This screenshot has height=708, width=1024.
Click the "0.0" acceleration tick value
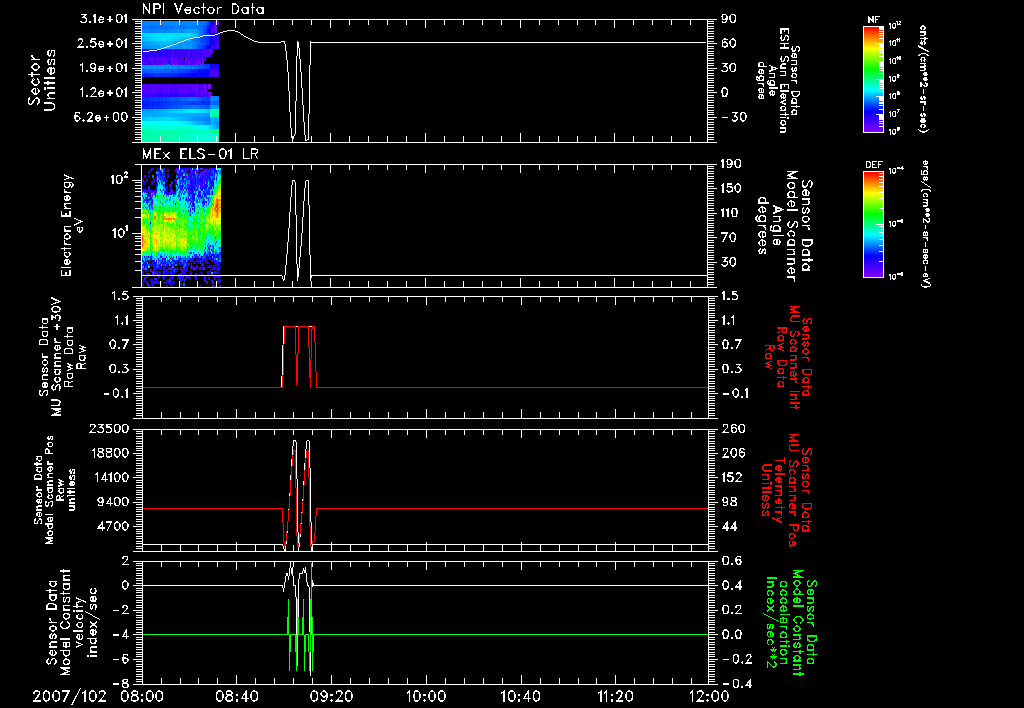731,634
